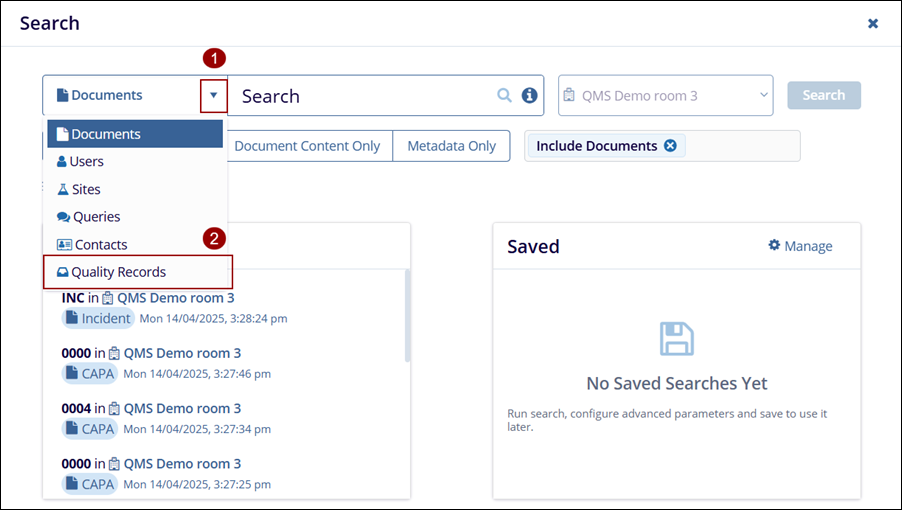Remove the Include Documents filter tag

coord(670,146)
